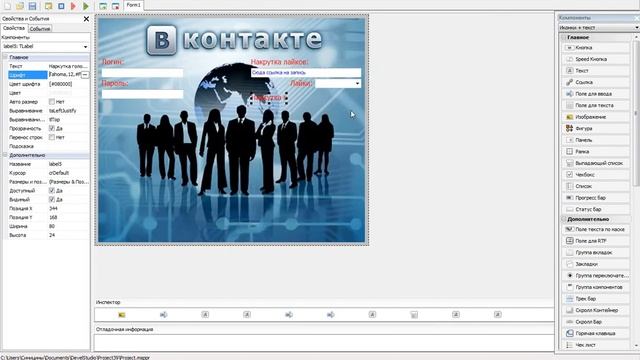Viewport: 640px width, 360px height.
Task: Collapse the Дополнительно components section
Action: 563,219
